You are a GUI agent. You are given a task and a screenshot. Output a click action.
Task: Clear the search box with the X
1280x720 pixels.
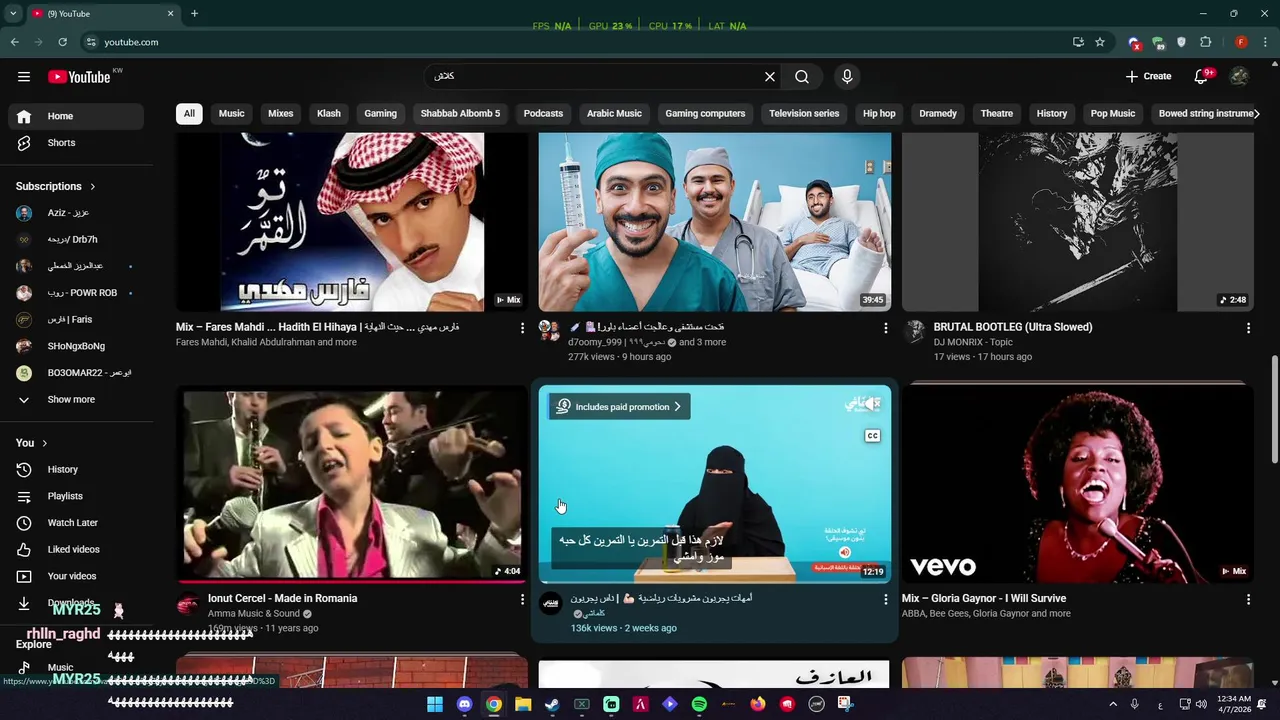(770, 77)
